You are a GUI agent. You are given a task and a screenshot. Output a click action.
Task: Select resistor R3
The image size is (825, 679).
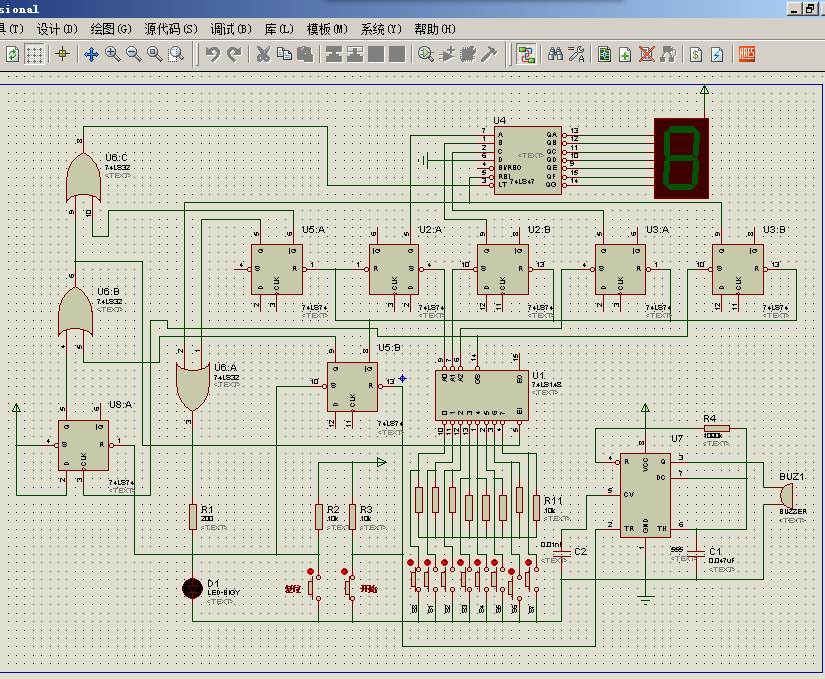[x=352, y=516]
